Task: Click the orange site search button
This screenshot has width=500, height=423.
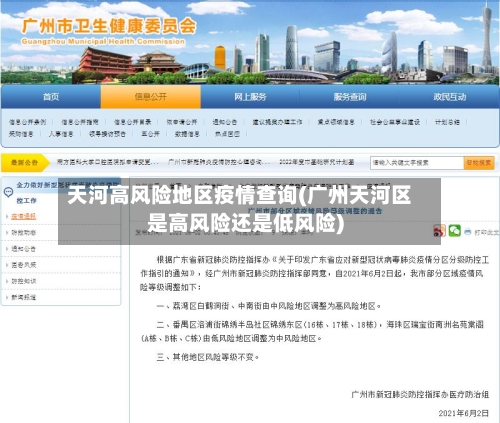Action: 479,163
